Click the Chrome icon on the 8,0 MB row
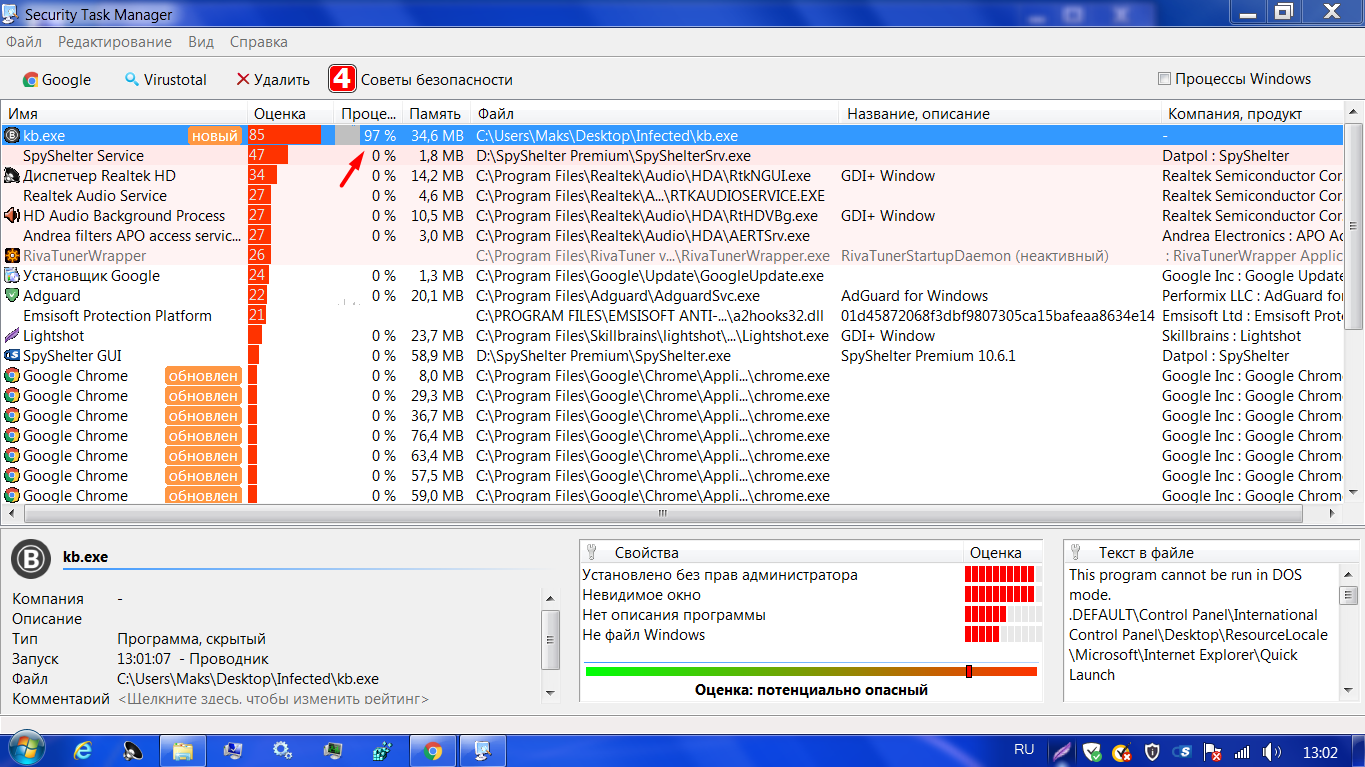The width and height of the screenshot is (1365, 767). coord(12,376)
